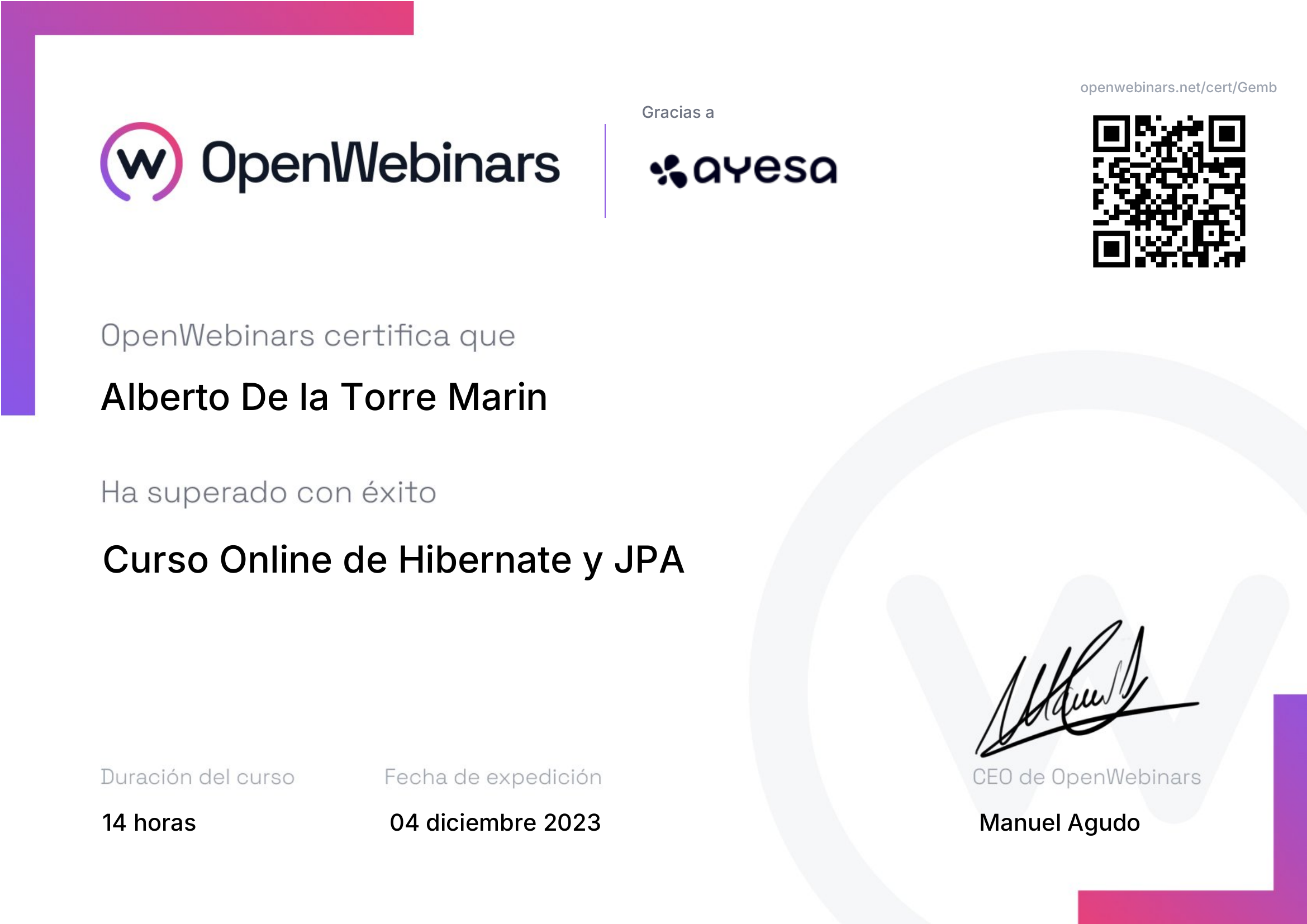Click the '14 horas' value

click(149, 823)
